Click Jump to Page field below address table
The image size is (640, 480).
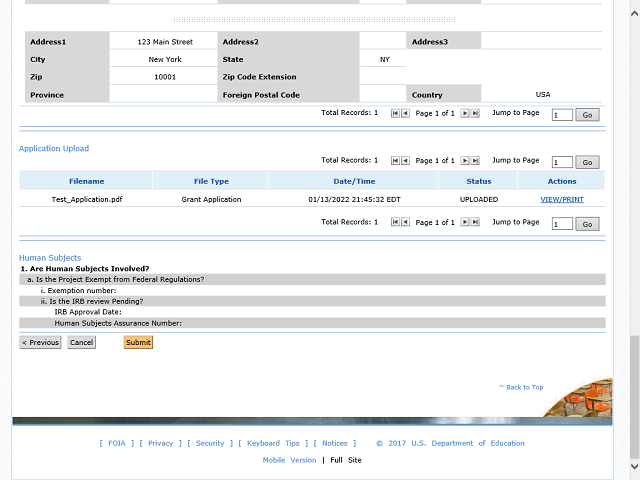562,115
